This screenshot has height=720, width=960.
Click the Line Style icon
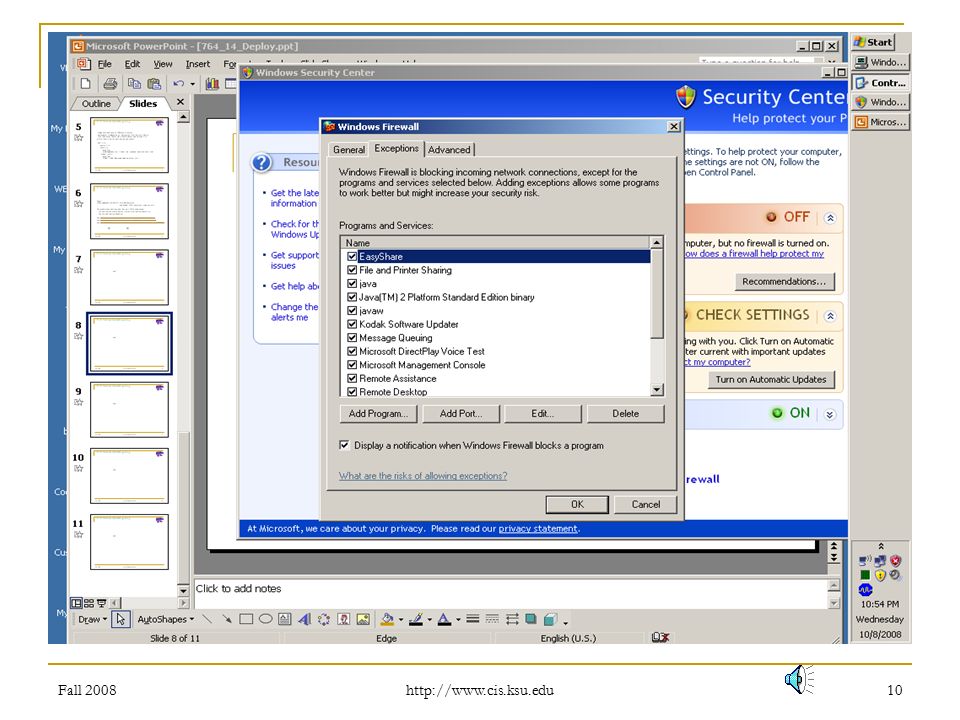[473, 619]
